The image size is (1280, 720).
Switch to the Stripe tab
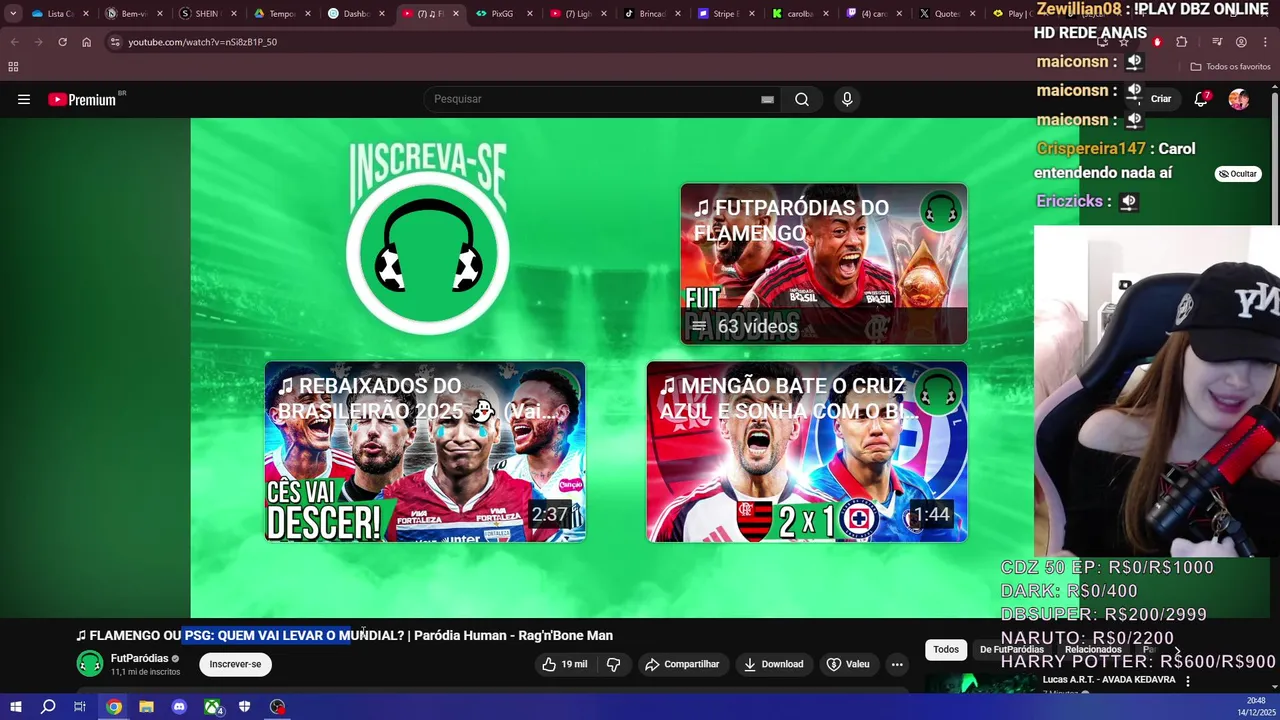pyautogui.click(x=727, y=14)
